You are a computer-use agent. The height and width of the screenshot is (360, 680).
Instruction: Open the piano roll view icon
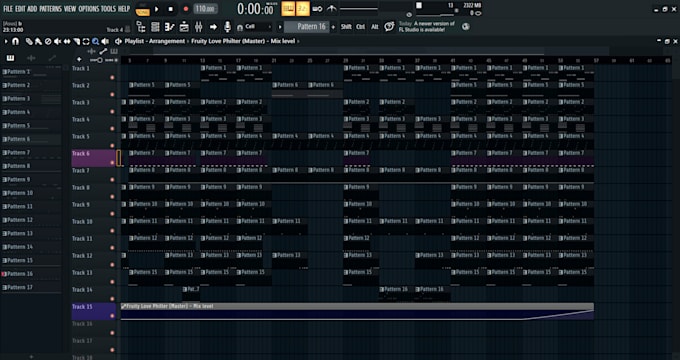point(170,27)
